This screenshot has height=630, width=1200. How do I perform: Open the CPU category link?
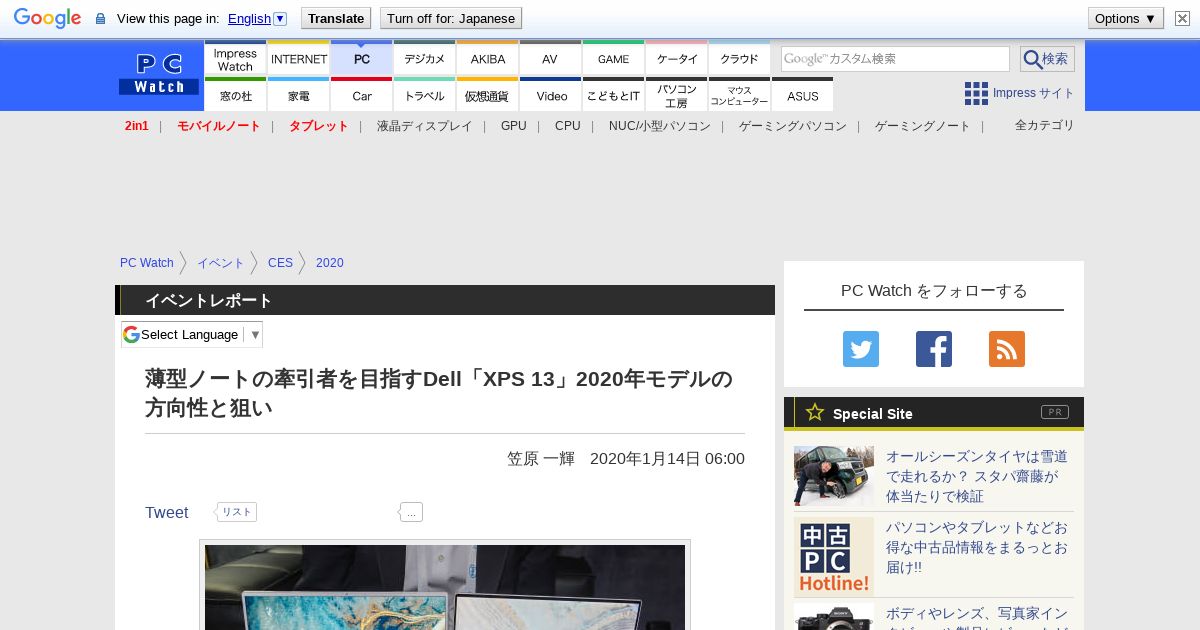(x=568, y=126)
